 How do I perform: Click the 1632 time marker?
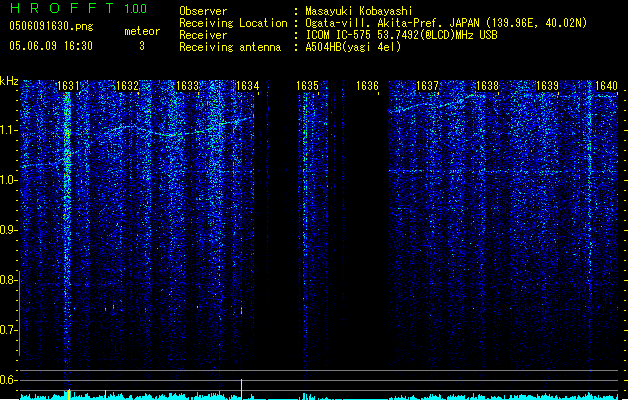click(x=127, y=86)
